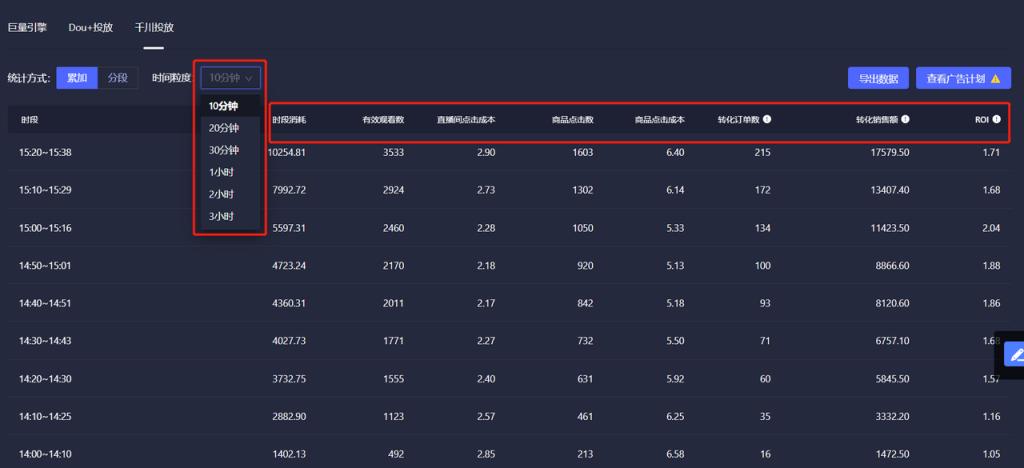Screen dimensions: 1024x468
Task: Select 20分钟 from the granularity list
Action: [x=223, y=128]
